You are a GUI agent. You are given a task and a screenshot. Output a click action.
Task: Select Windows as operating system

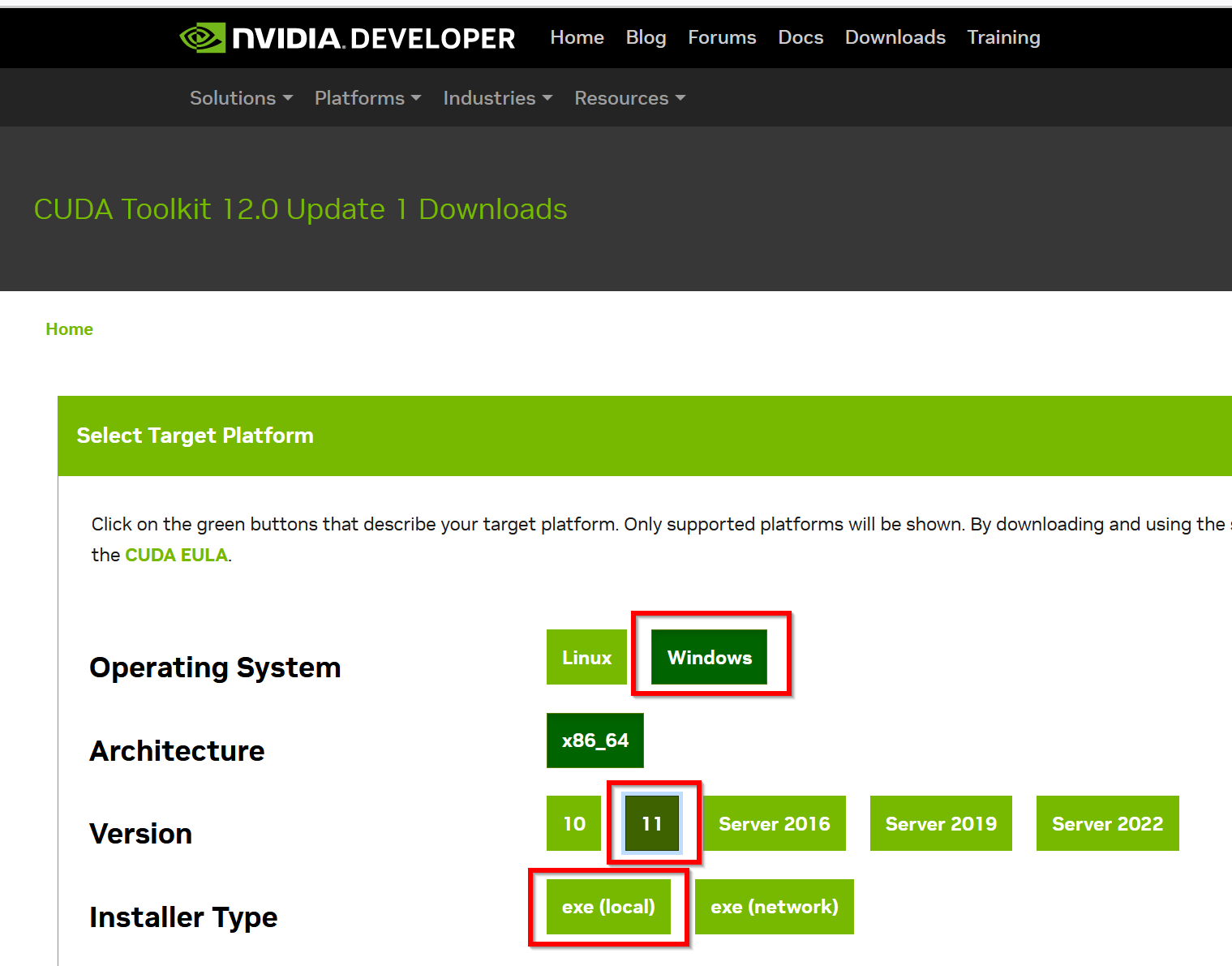pos(709,657)
